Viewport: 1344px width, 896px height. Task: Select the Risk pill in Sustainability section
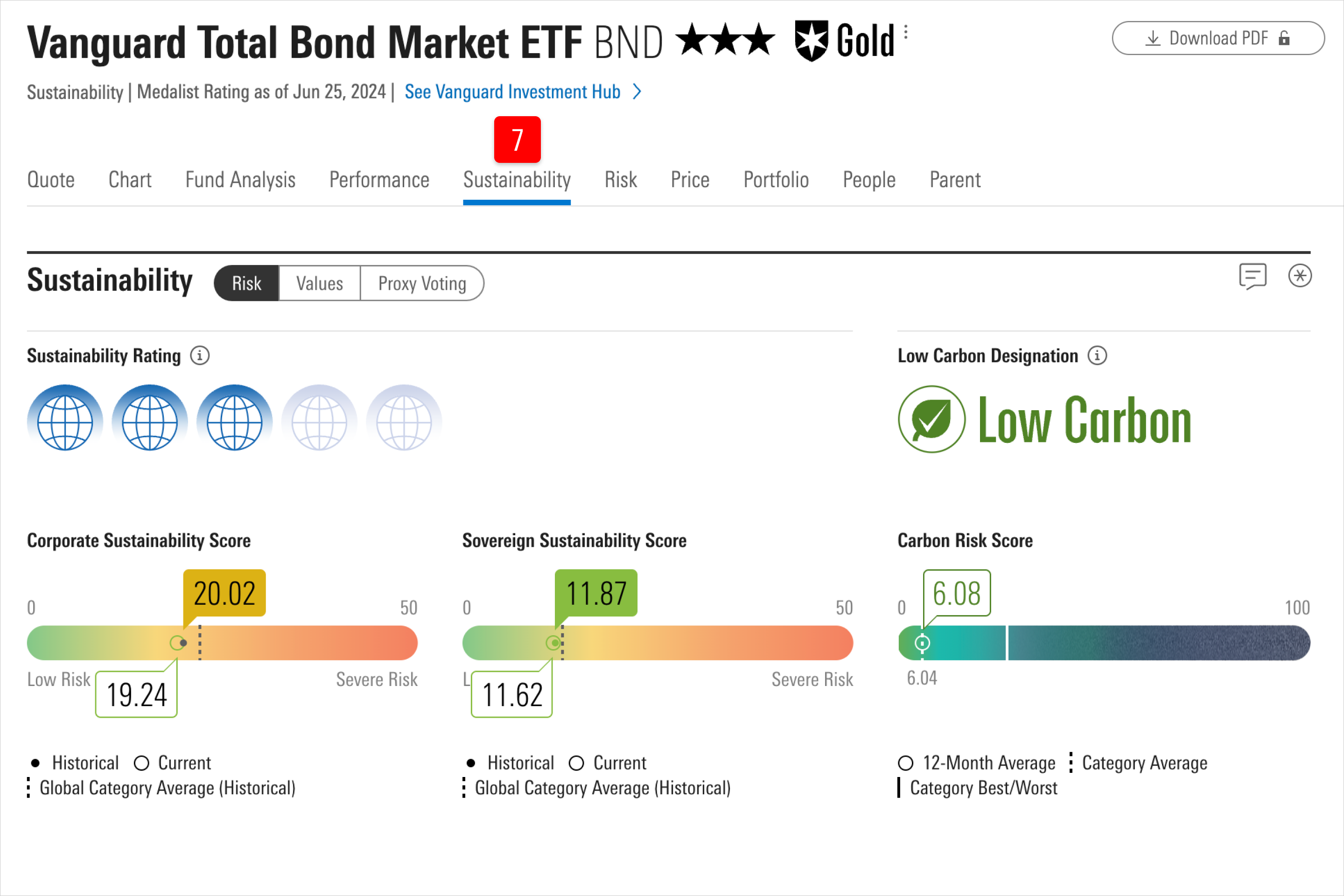click(x=246, y=283)
